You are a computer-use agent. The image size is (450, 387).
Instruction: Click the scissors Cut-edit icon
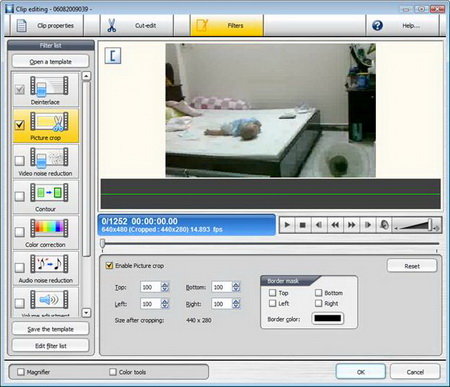112,26
